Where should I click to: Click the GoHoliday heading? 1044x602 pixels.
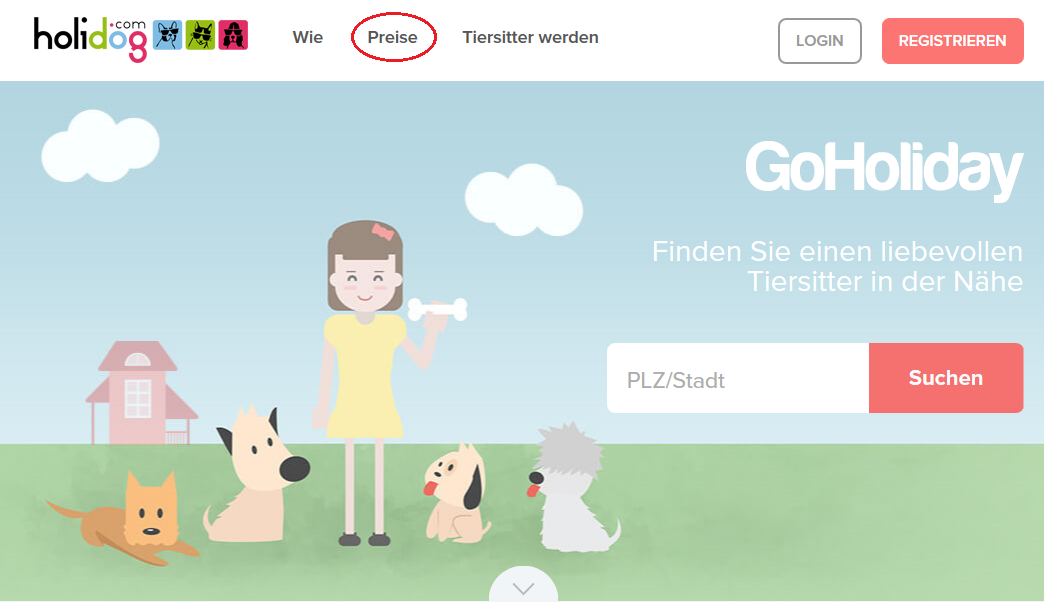[x=884, y=168]
